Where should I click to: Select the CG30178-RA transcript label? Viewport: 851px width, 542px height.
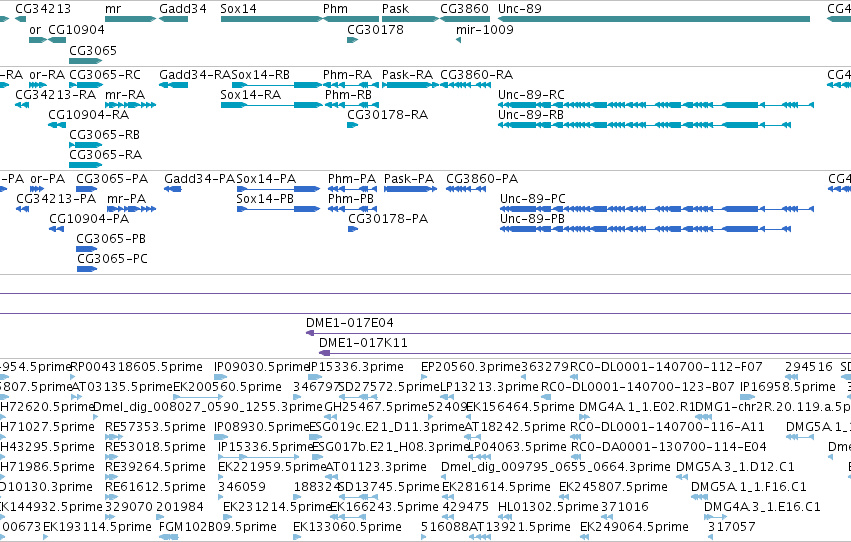pyautogui.click(x=388, y=114)
